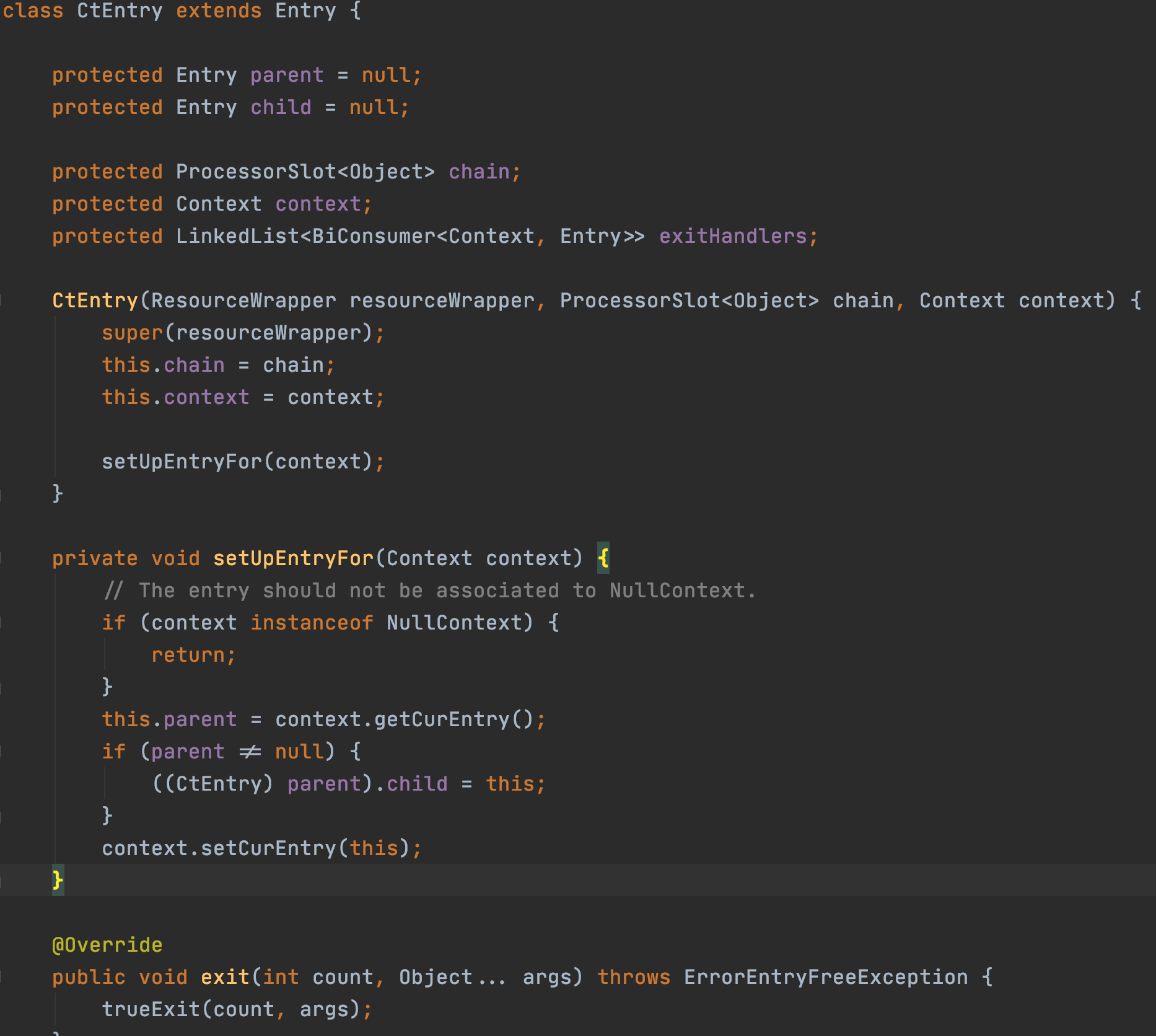This screenshot has height=1036, width=1156.
Task: Click the trueExit method call
Action: (x=151, y=1010)
